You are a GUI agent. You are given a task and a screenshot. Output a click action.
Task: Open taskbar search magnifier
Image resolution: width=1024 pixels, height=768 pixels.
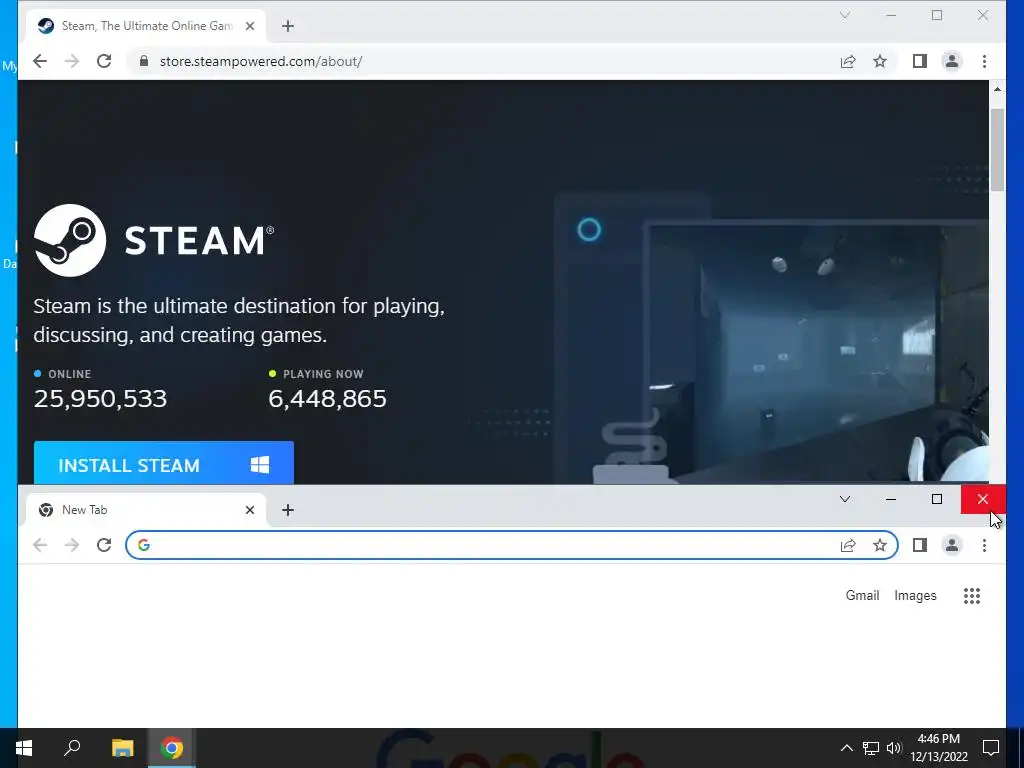72,748
